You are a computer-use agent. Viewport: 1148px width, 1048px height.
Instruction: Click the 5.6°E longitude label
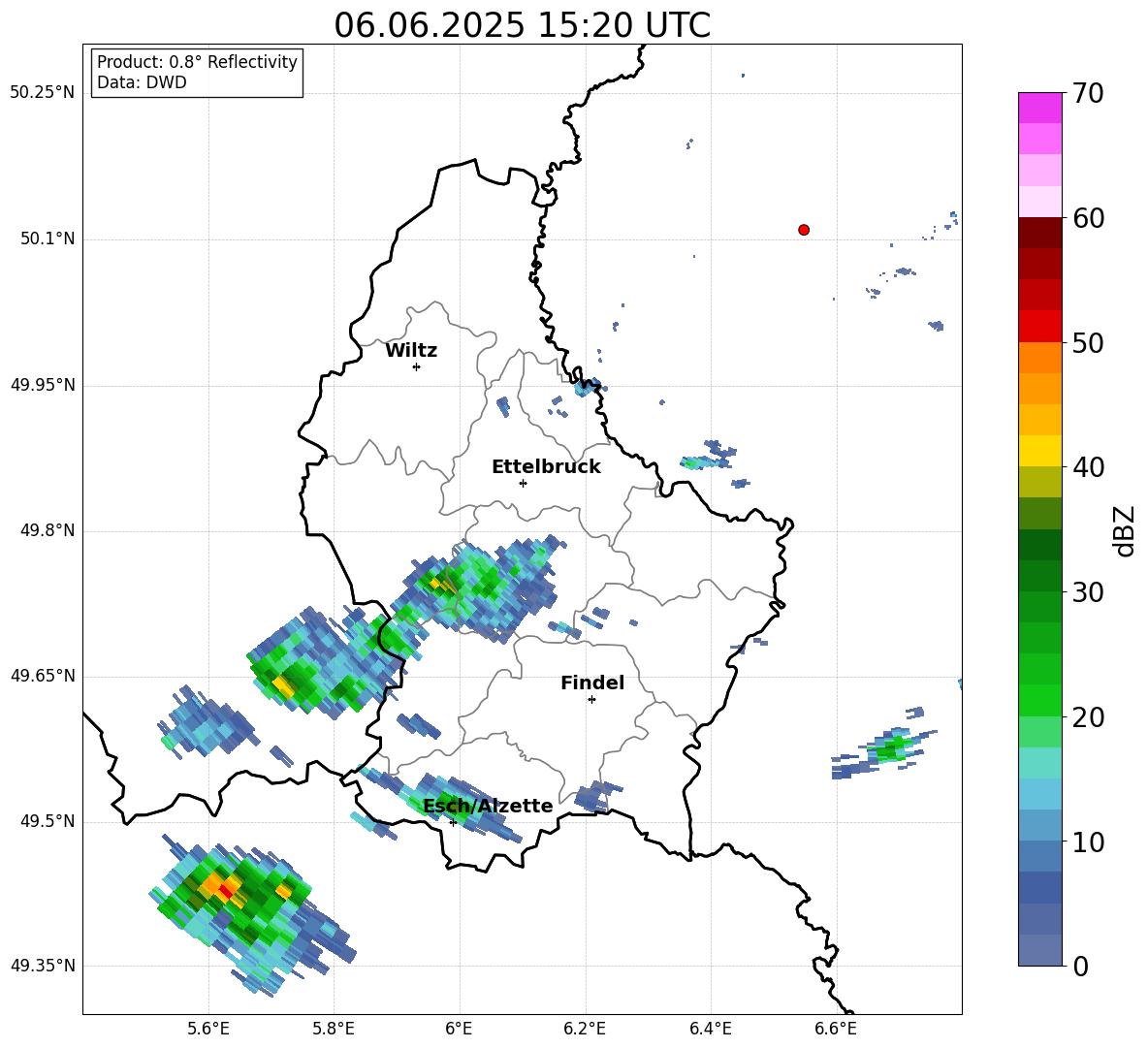208,1029
